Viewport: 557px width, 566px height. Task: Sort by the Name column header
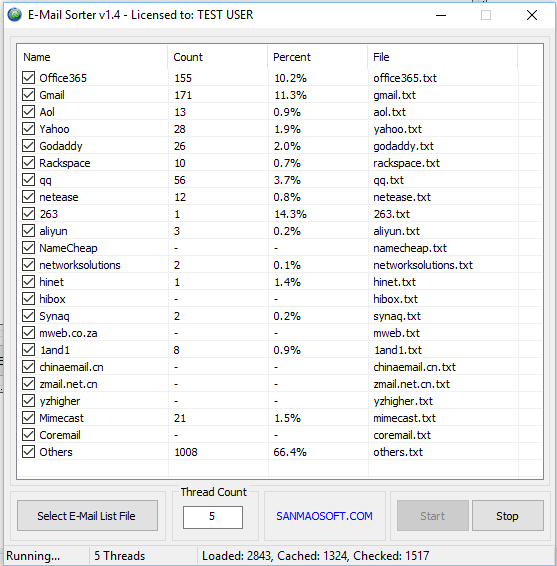pos(92,57)
